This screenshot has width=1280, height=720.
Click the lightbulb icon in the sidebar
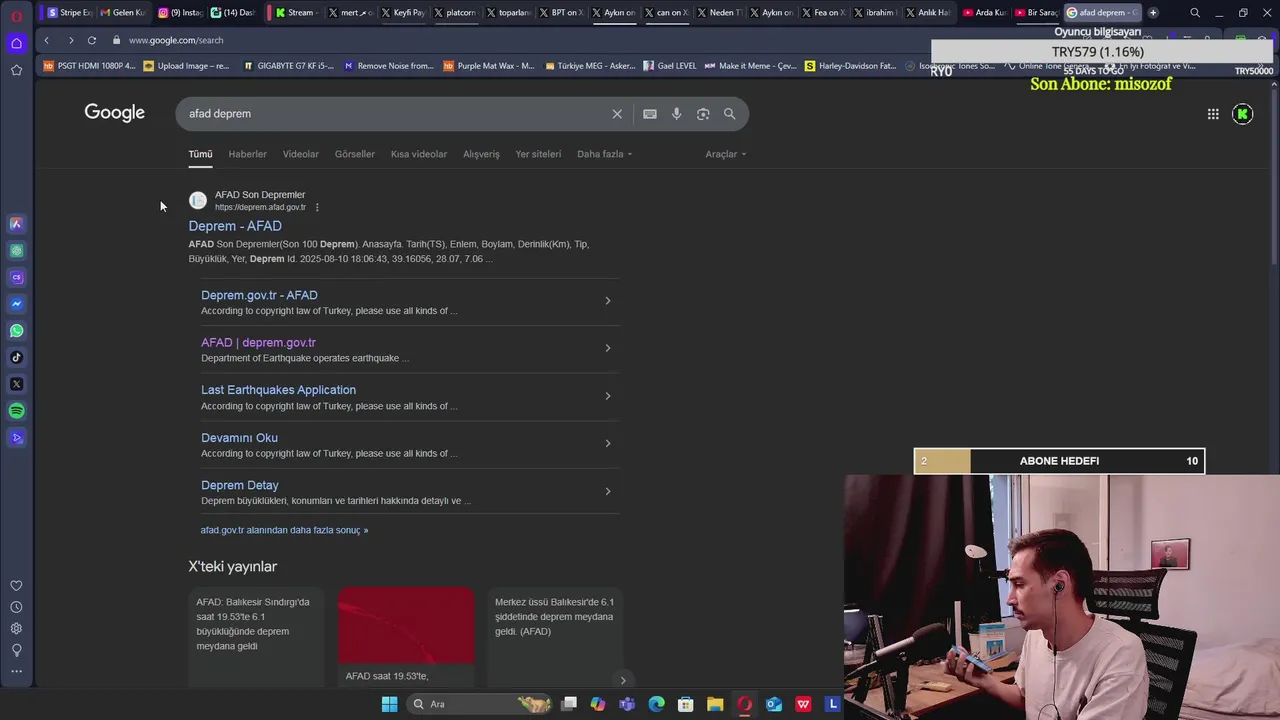pos(16,650)
